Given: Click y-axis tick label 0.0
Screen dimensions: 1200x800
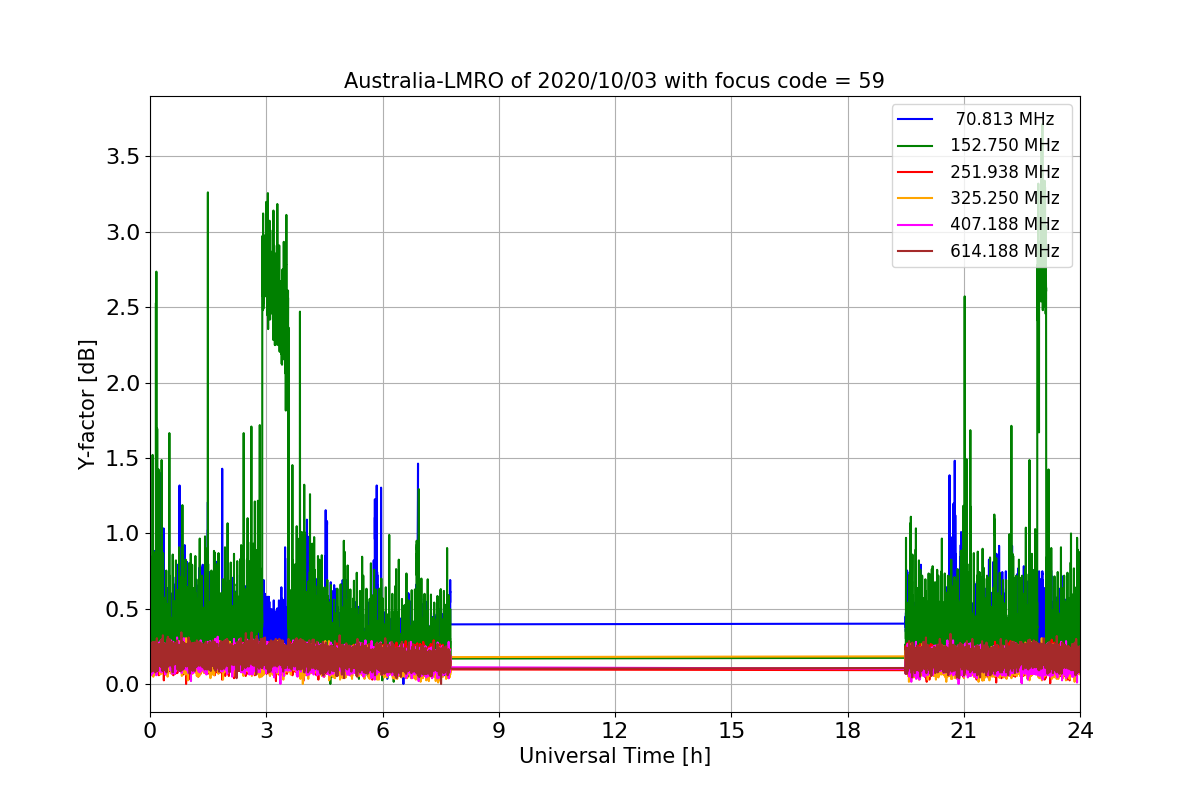Looking at the screenshot, I should [122, 684].
